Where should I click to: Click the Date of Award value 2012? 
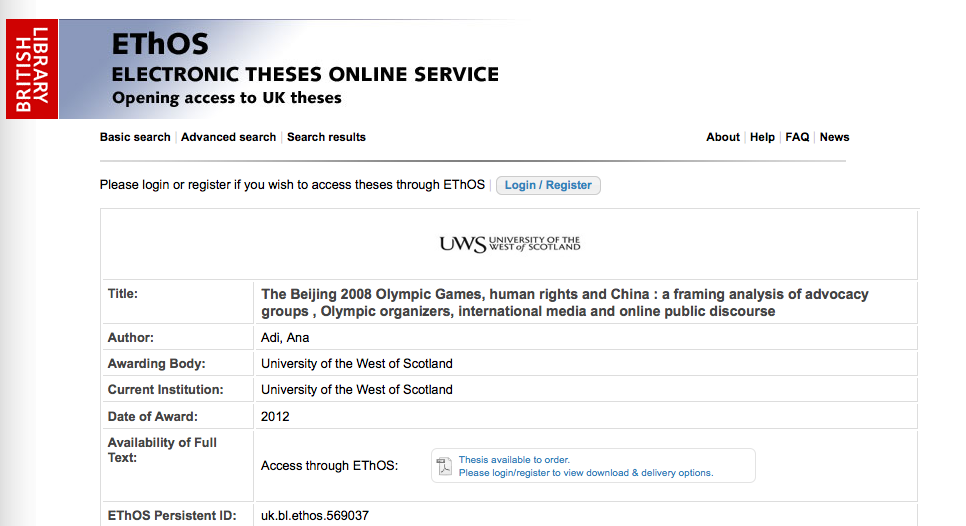tap(275, 416)
